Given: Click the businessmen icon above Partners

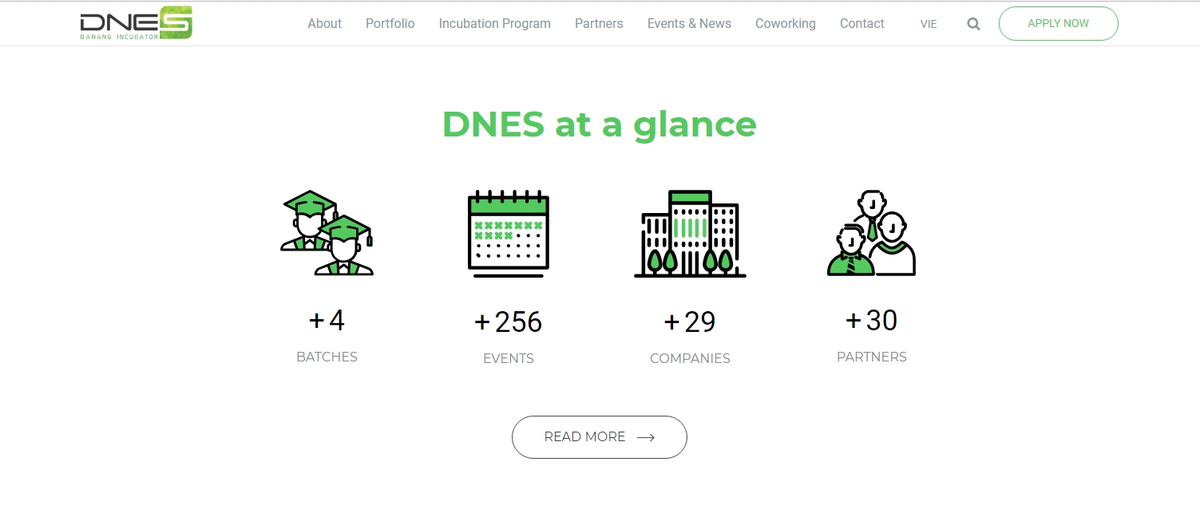Looking at the screenshot, I should (x=871, y=233).
